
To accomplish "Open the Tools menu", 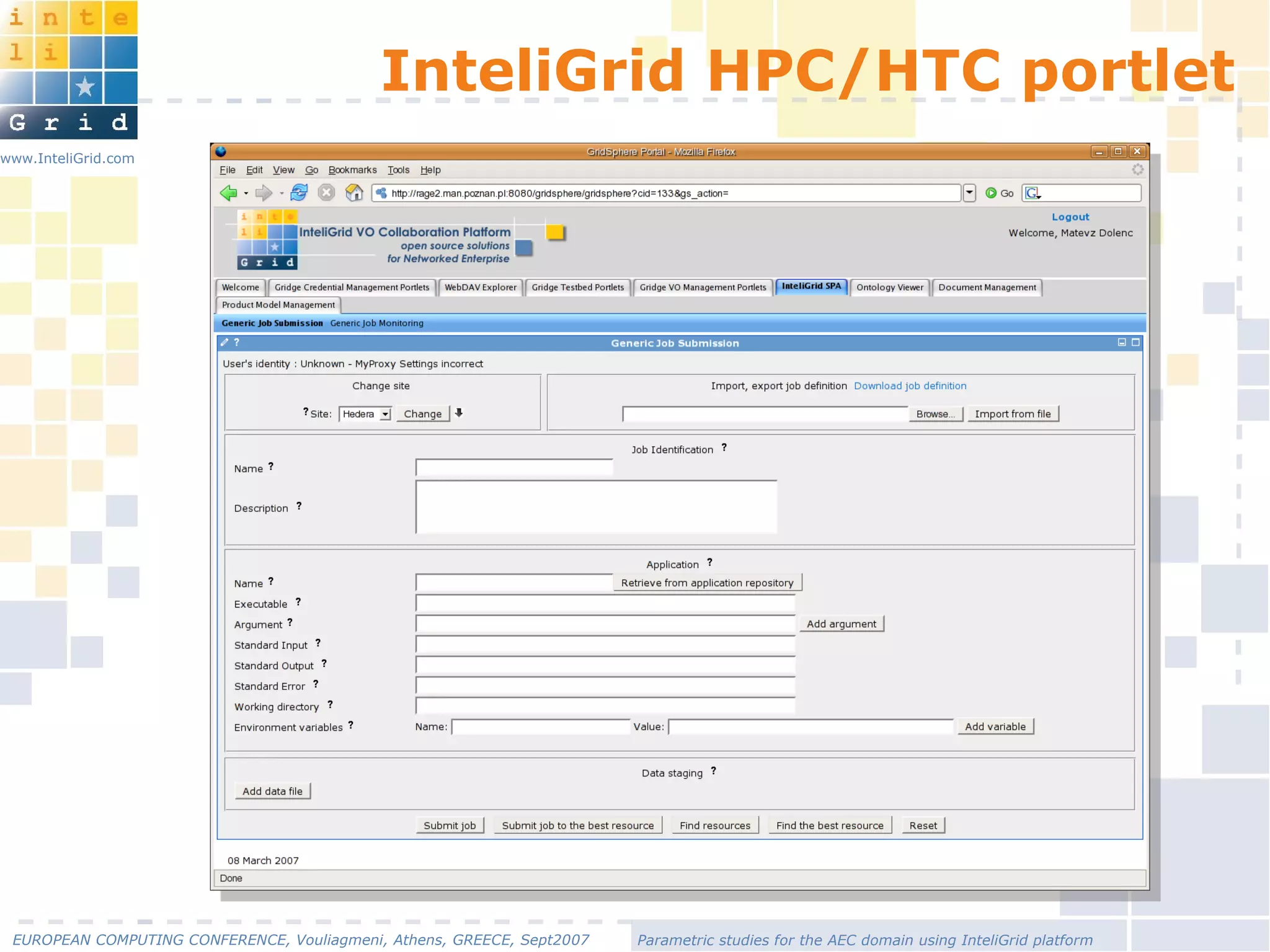I will tap(398, 170).
